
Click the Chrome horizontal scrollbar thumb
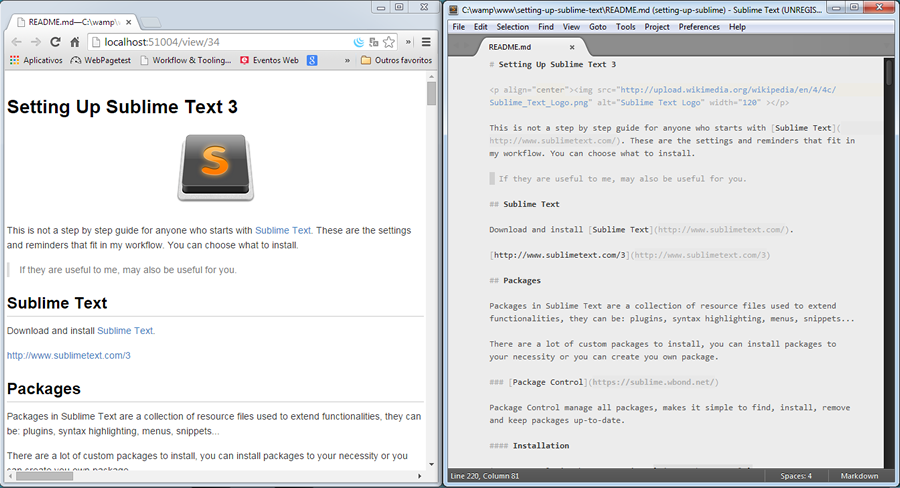click(x=44, y=476)
